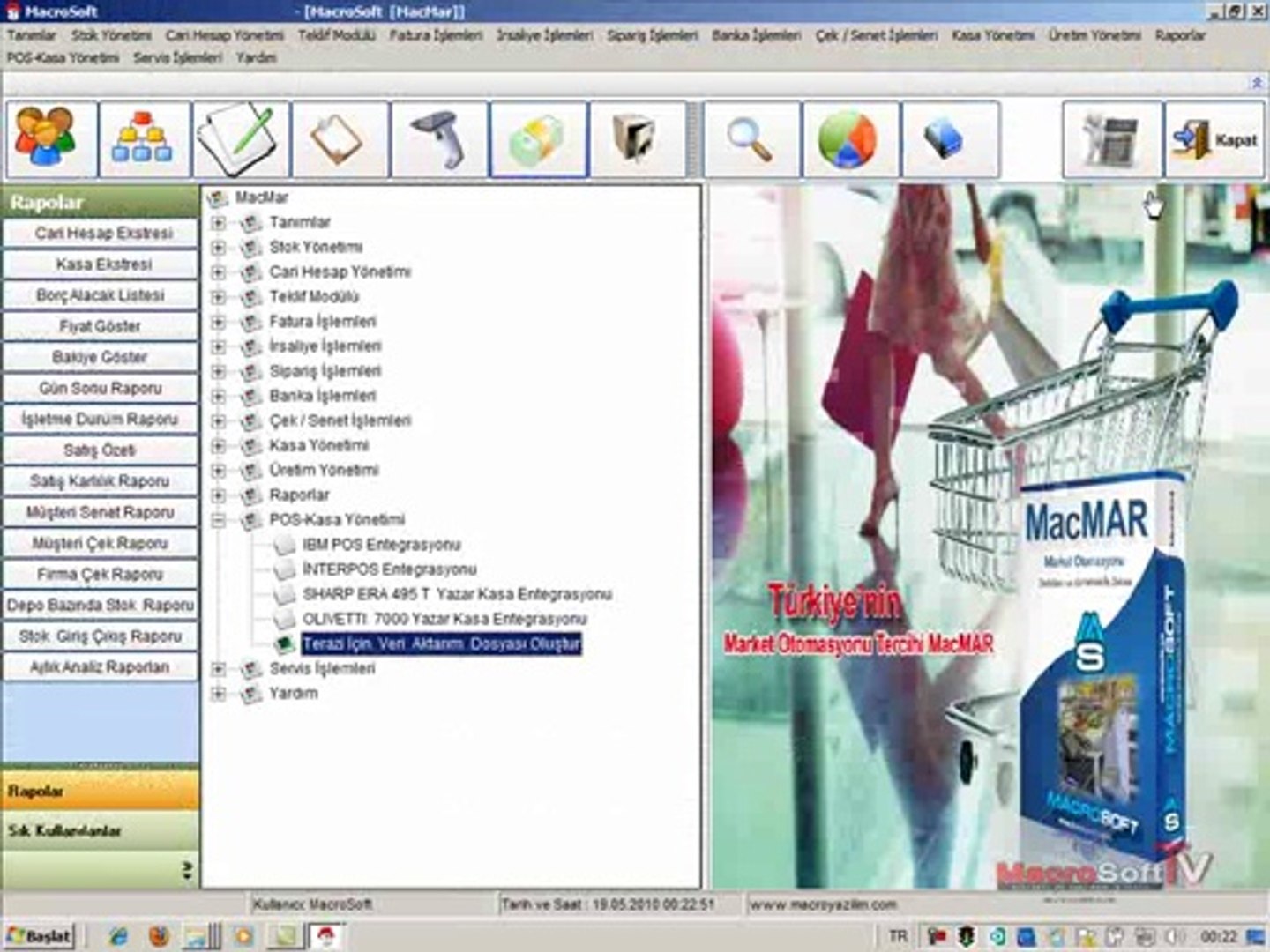
Task: Switch to the Sık Kullanılanlar tab
Action: pyautogui.click(x=101, y=830)
